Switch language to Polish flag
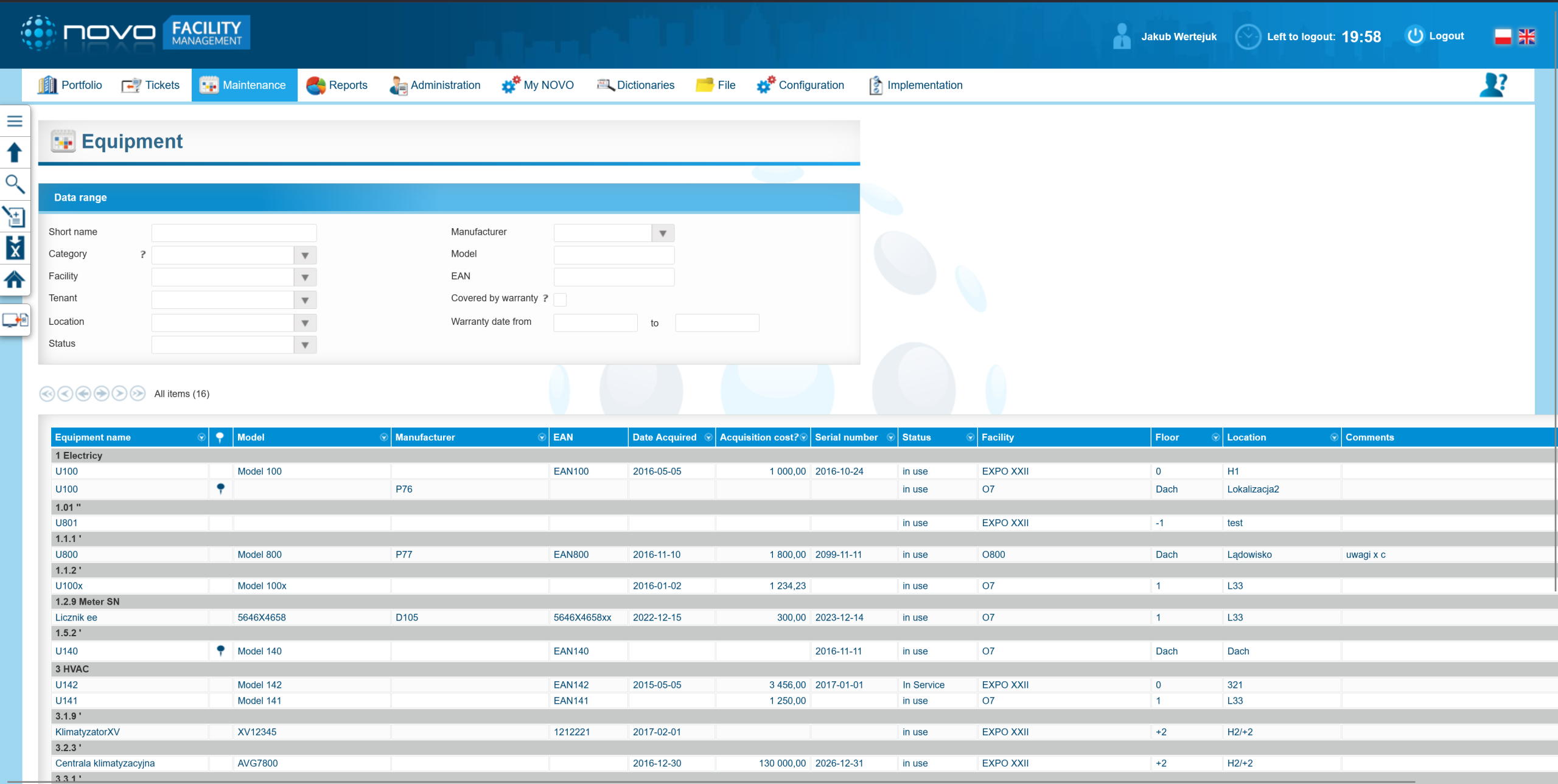The width and height of the screenshot is (1558, 784). pyautogui.click(x=1503, y=36)
